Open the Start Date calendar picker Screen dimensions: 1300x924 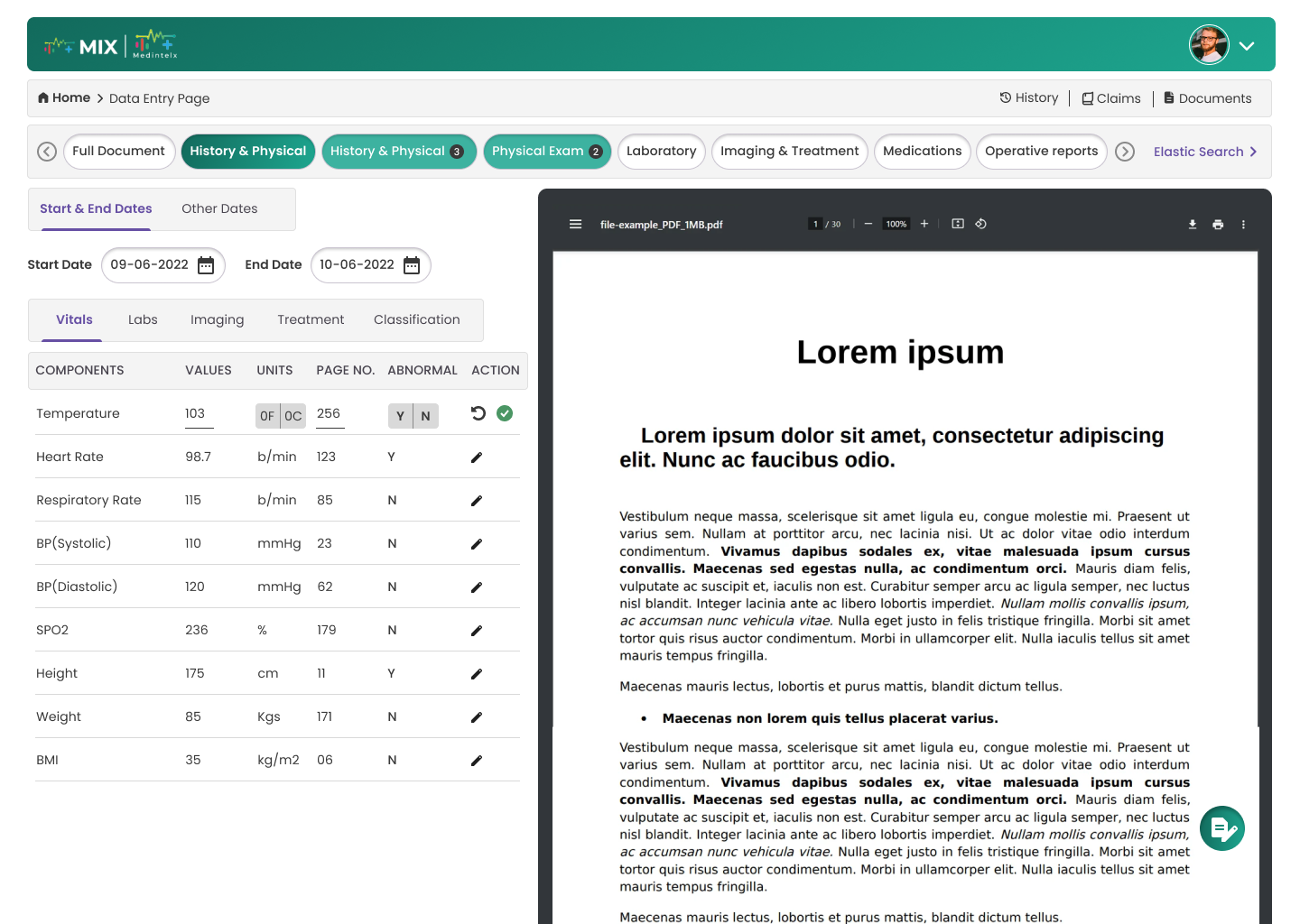tap(206, 265)
